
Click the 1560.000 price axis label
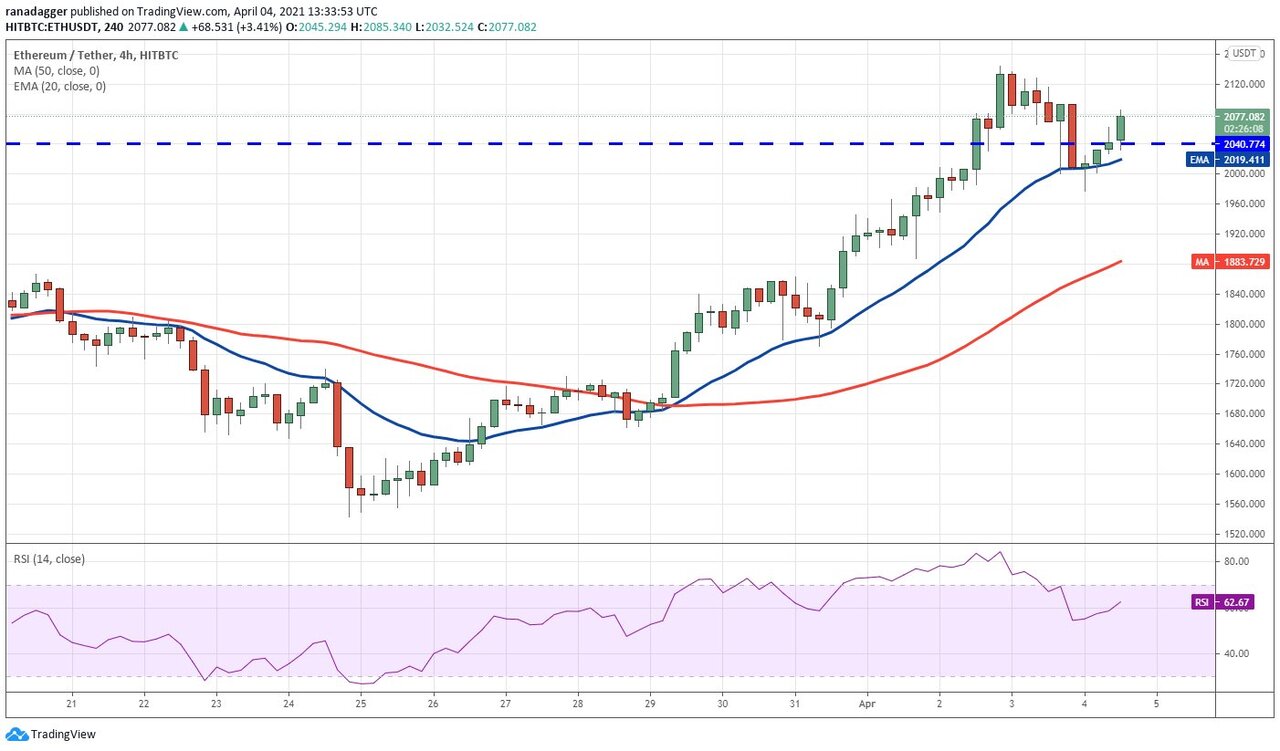pos(1244,504)
